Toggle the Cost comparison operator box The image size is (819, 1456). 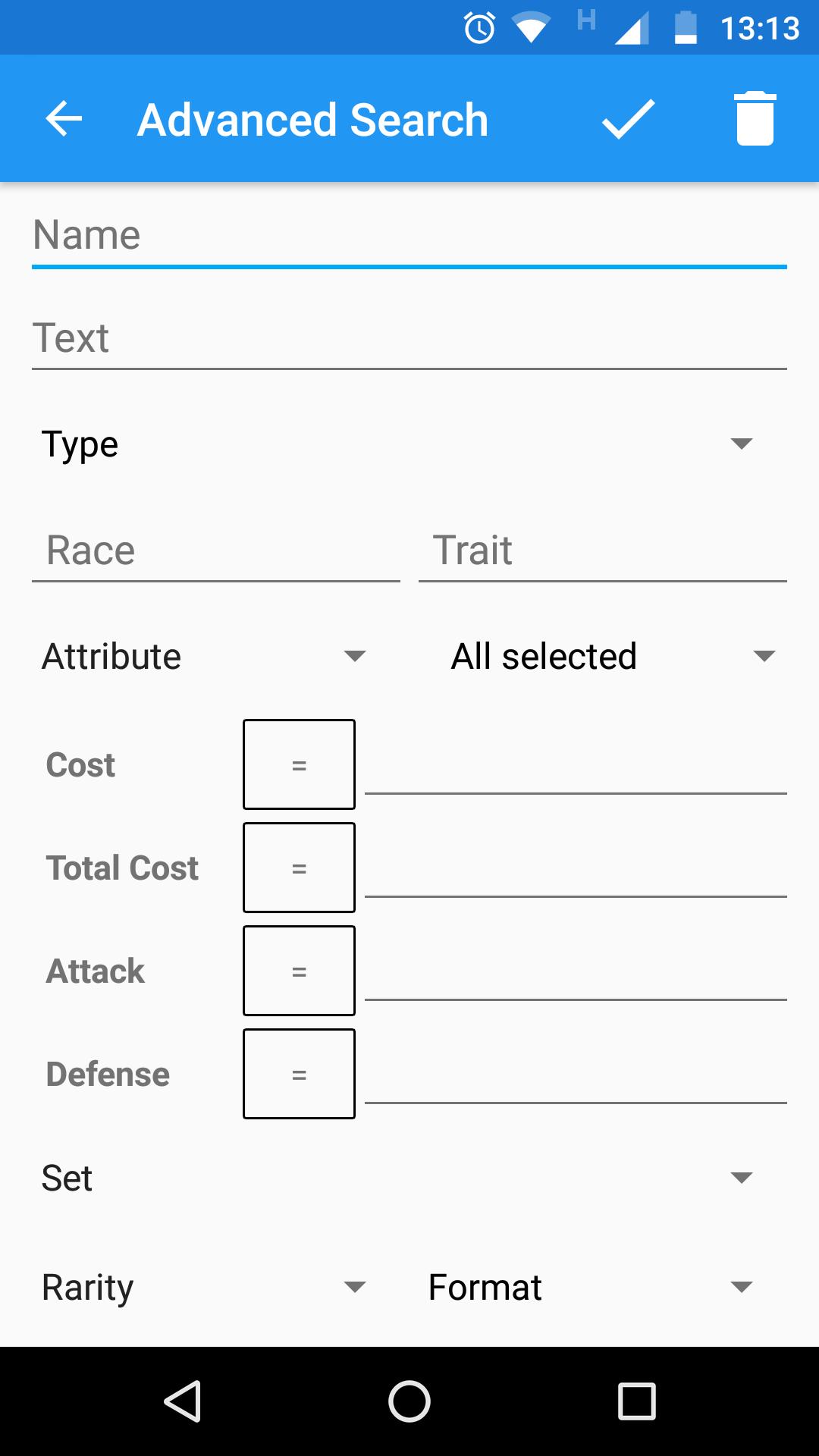pos(299,764)
